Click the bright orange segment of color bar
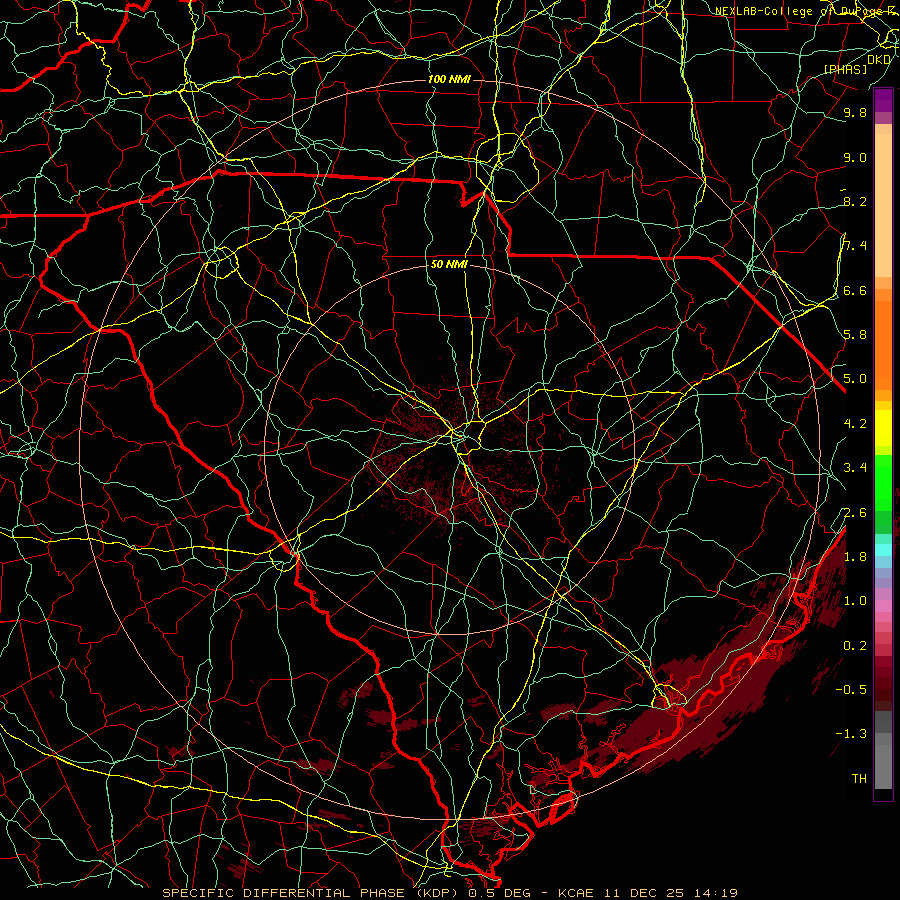 tap(883, 344)
